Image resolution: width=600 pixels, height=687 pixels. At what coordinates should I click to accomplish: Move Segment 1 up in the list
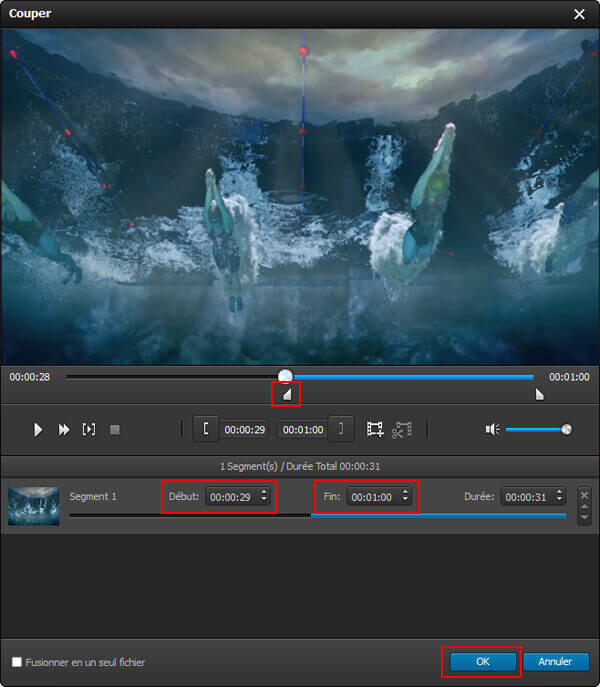click(x=584, y=507)
